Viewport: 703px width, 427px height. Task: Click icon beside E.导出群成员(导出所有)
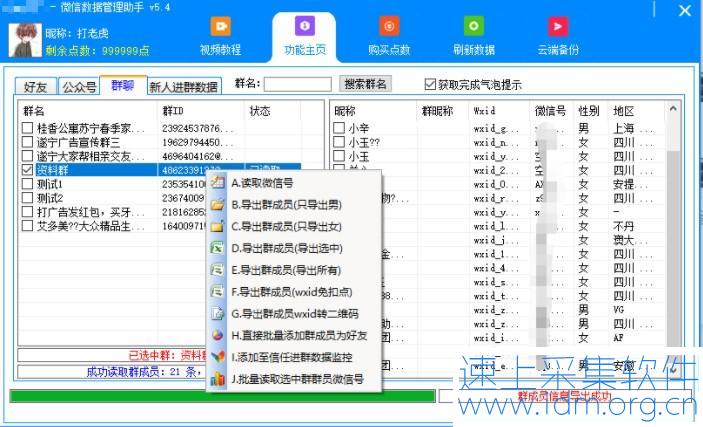click(x=217, y=270)
